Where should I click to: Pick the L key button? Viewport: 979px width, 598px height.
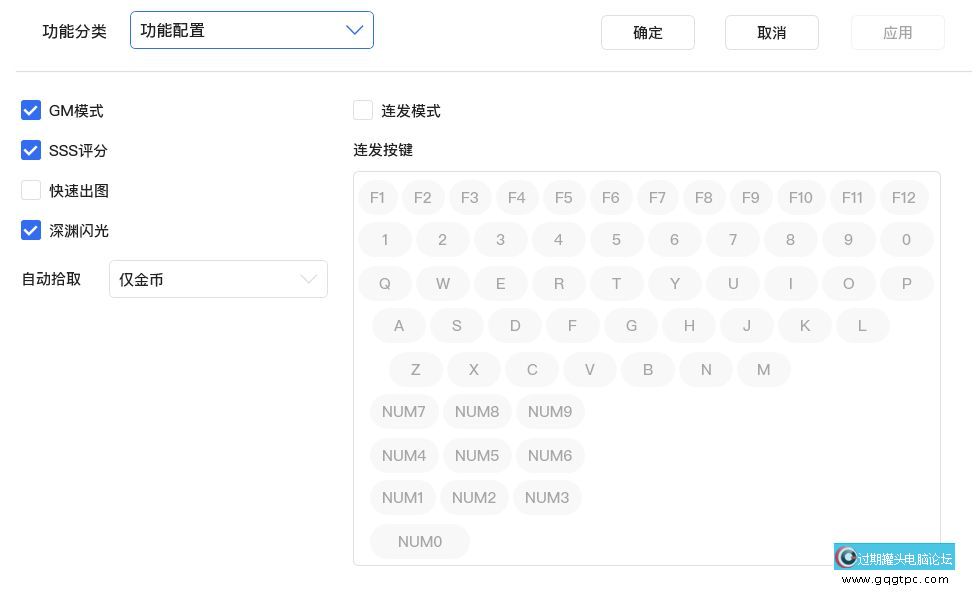click(x=862, y=326)
